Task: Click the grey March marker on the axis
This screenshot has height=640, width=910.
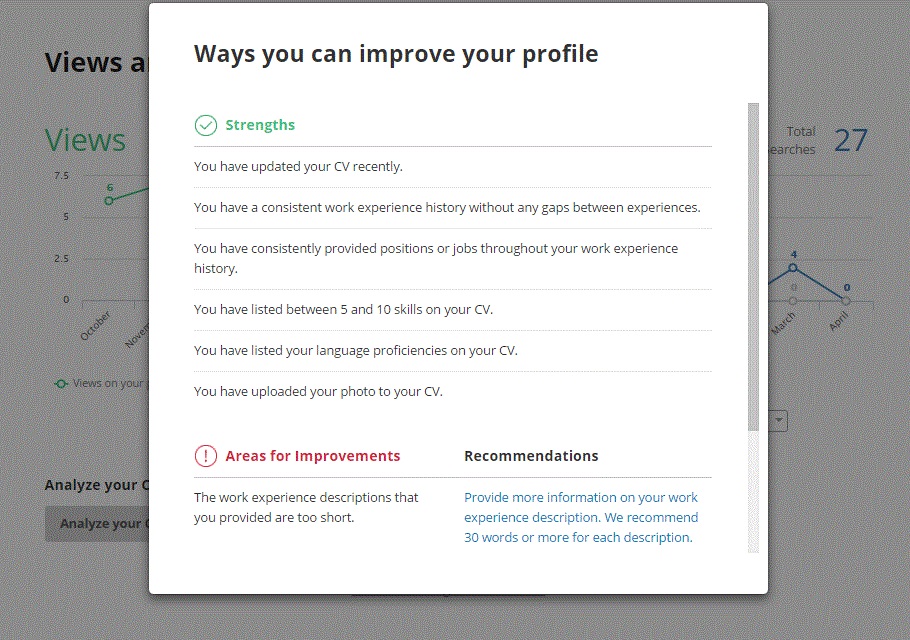Action: pos(793,300)
